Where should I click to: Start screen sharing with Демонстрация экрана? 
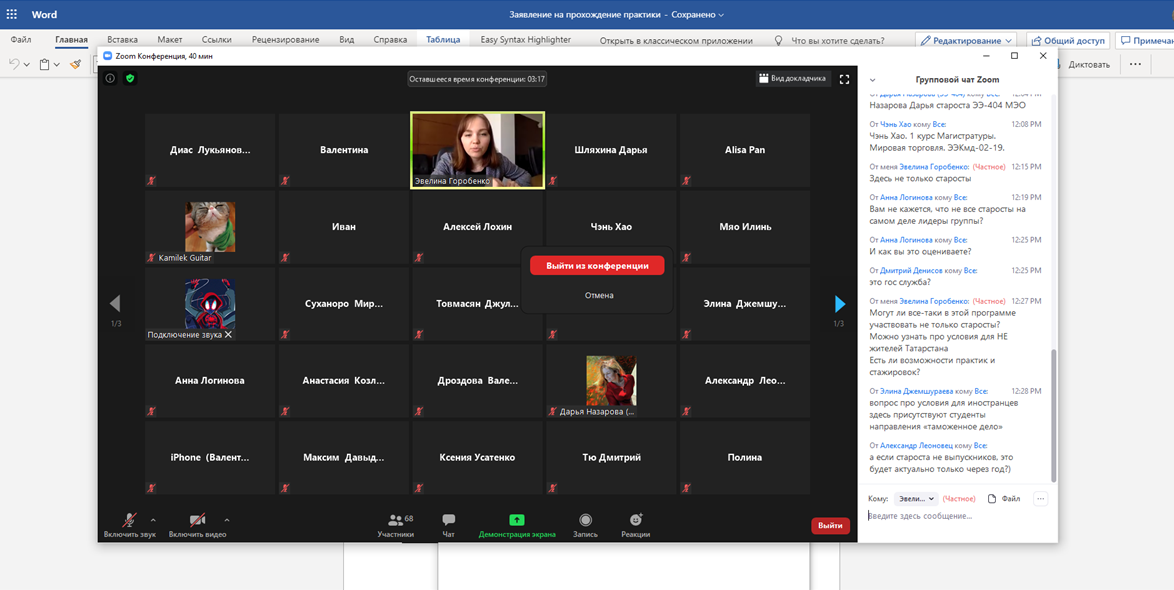click(x=517, y=526)
